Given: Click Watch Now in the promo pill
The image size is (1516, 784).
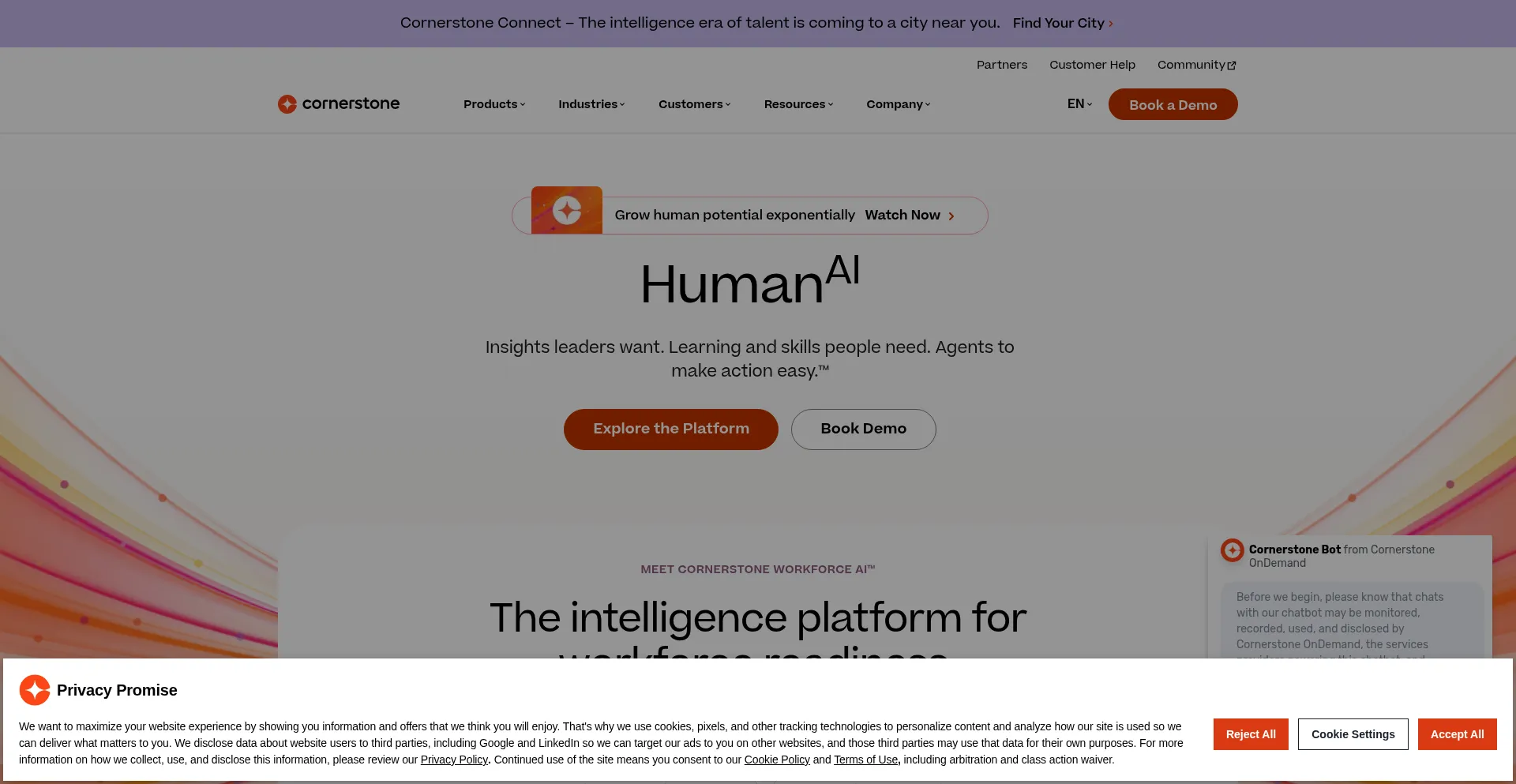Looking at the screenshot, I should pyautogui.click(x=902, y=215).
